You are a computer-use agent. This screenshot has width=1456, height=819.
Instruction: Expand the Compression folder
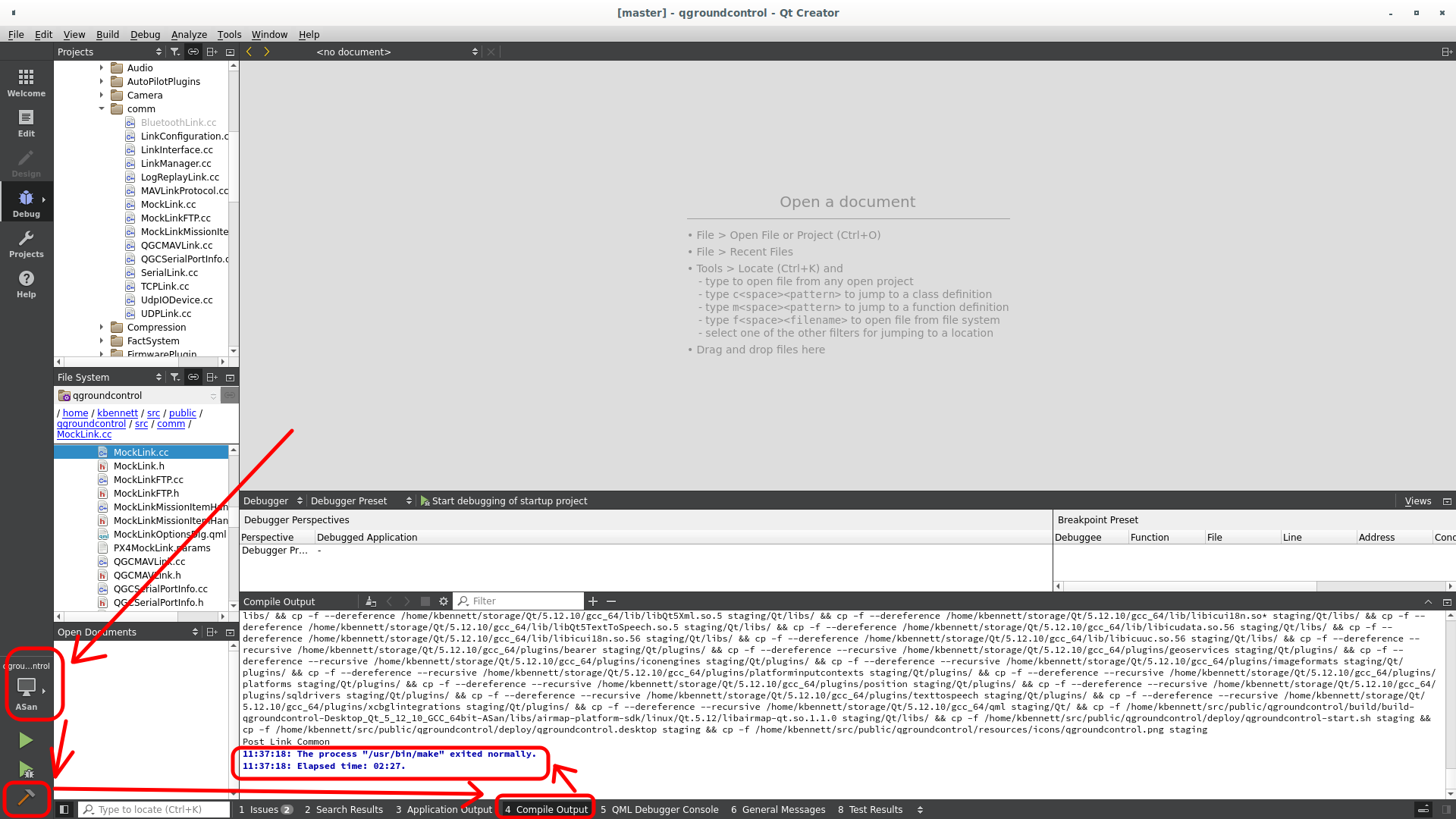point(102,327)
